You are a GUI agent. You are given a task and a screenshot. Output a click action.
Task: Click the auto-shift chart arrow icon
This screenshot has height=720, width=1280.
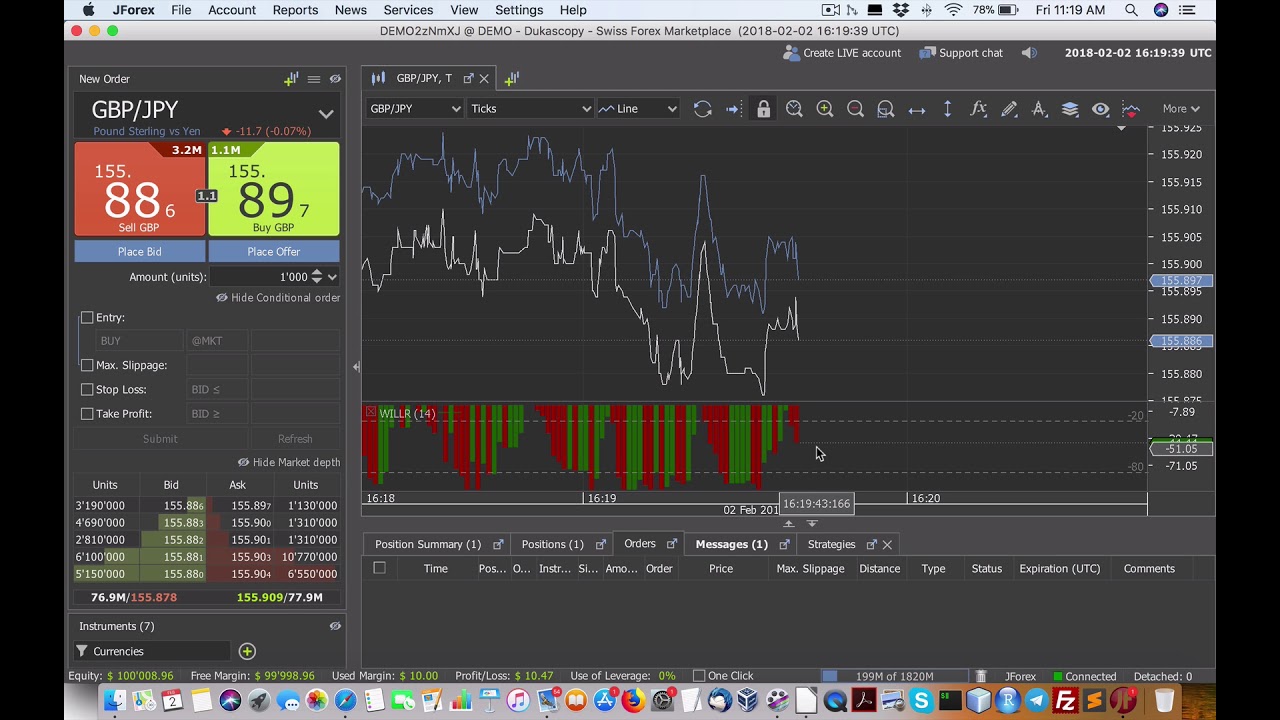733,109
